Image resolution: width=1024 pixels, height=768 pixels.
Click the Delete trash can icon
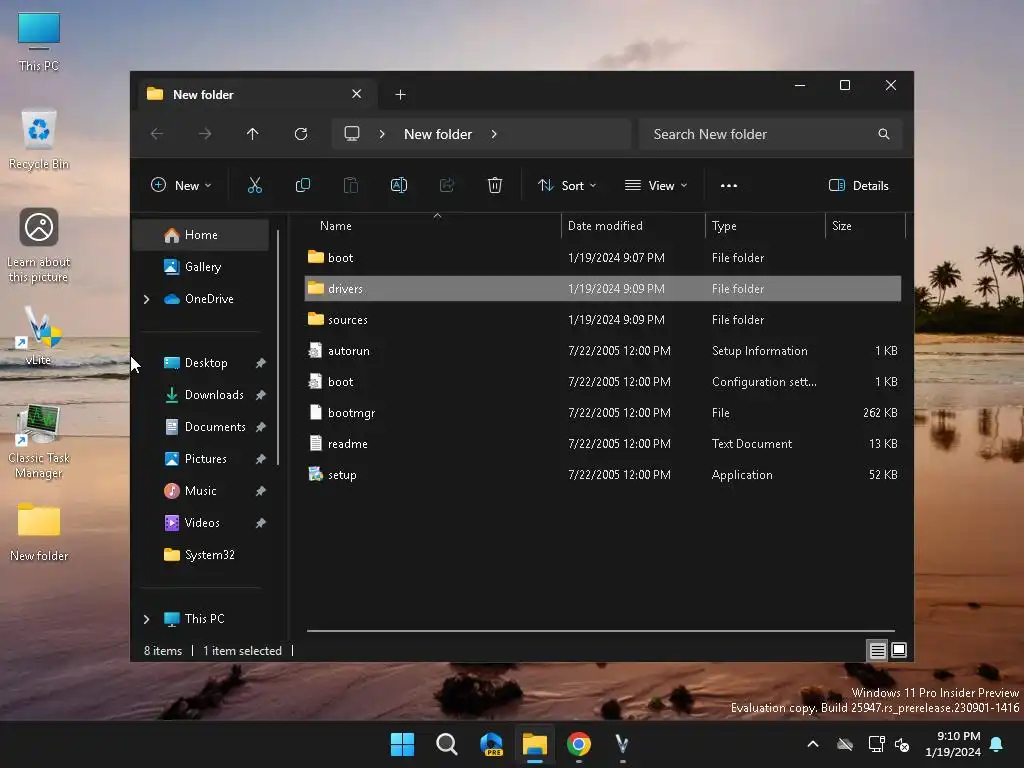(x=494, y=185)
